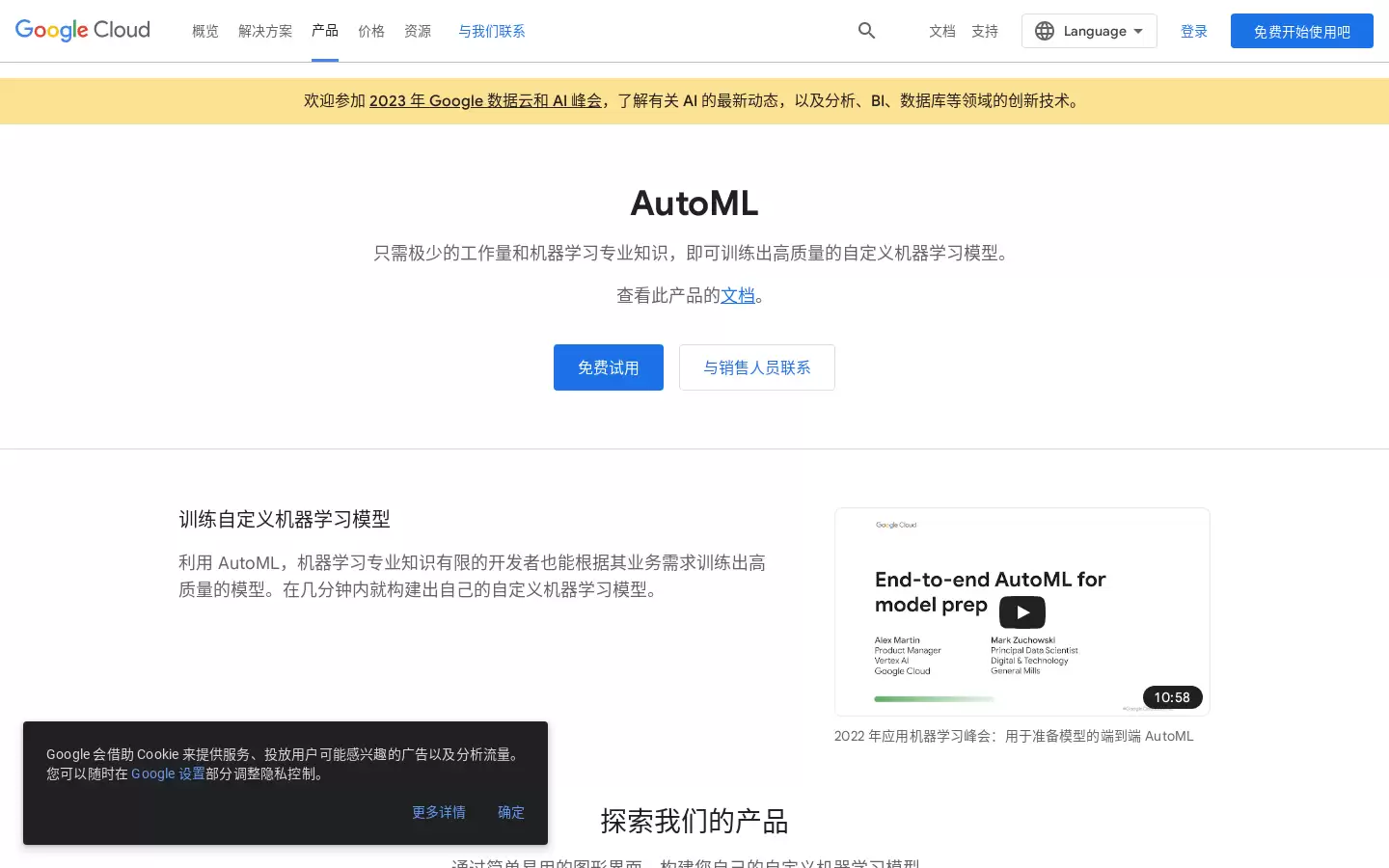Open the 解决方案 menu item
Screen dimensions: 1389x868
click(x=265, y=31)
